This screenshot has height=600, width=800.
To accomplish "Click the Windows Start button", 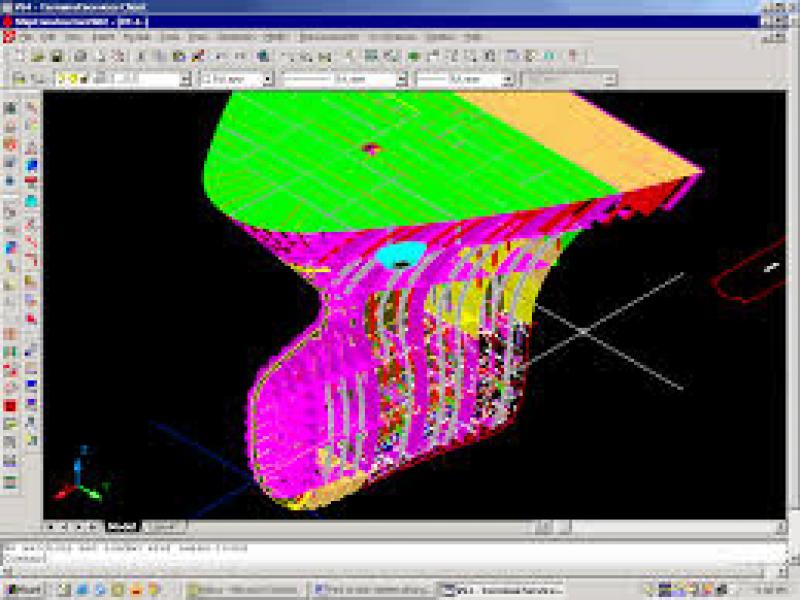I will 24,590.
